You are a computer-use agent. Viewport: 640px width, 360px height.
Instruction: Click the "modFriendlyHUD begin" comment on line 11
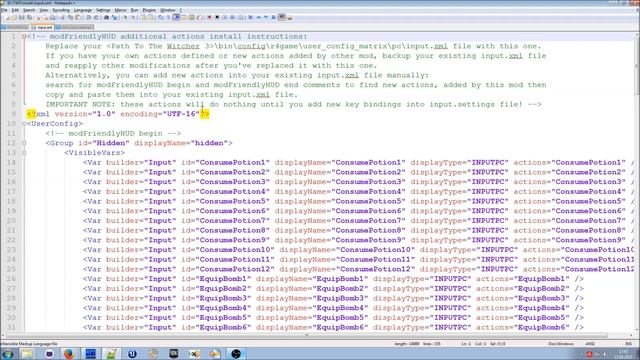[x=113, y=133]
